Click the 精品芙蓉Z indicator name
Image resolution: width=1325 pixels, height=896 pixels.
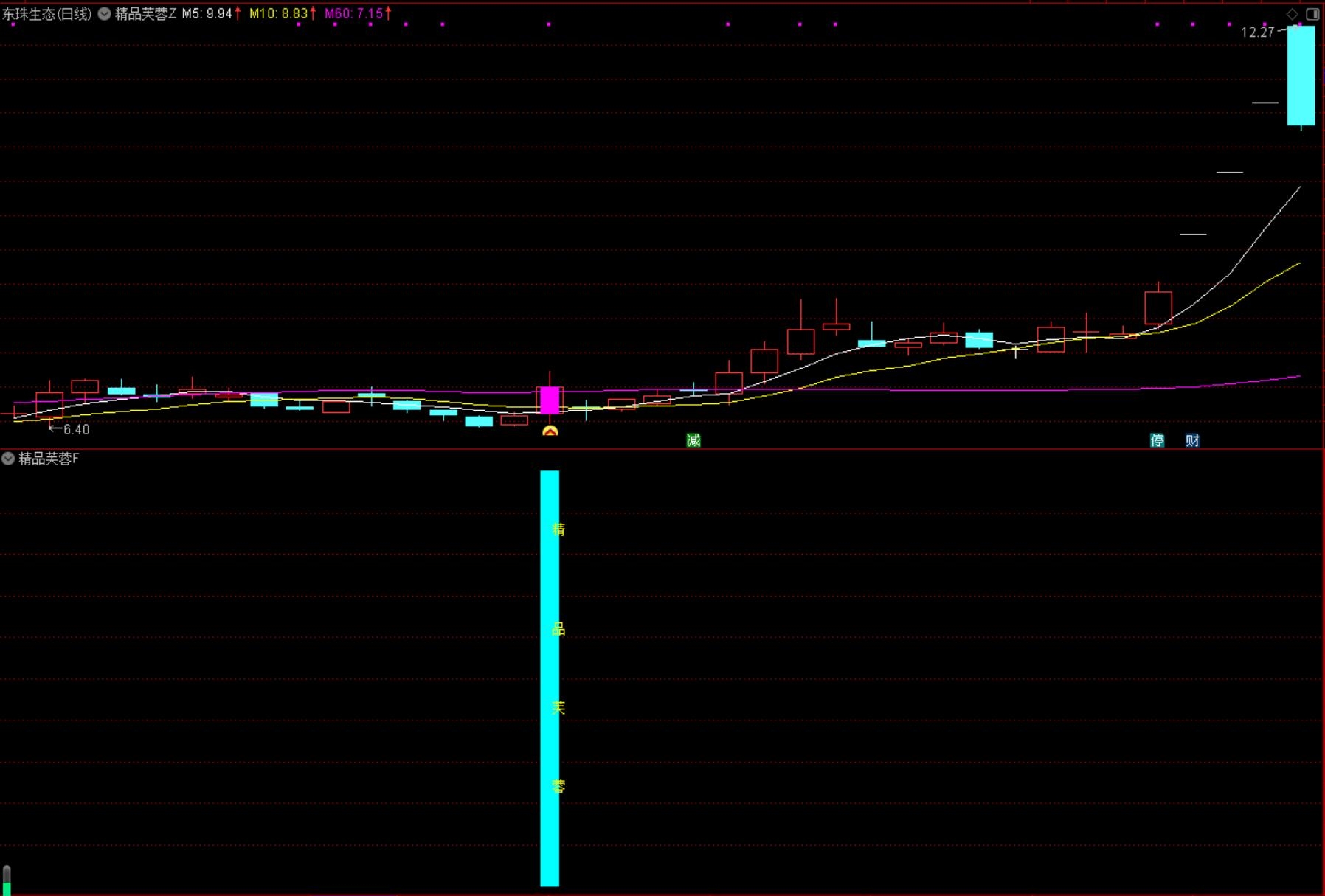[x=145, y=13]
